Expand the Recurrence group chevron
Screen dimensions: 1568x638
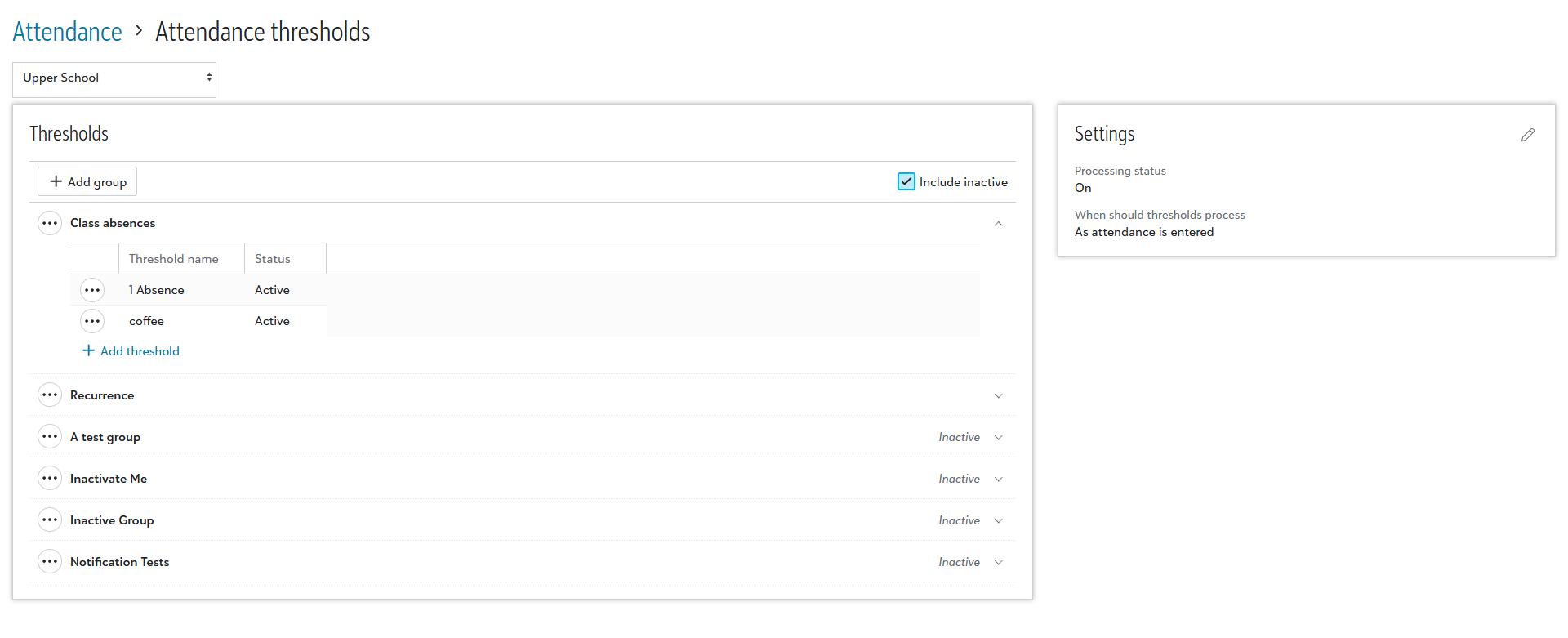pos(998,395)
